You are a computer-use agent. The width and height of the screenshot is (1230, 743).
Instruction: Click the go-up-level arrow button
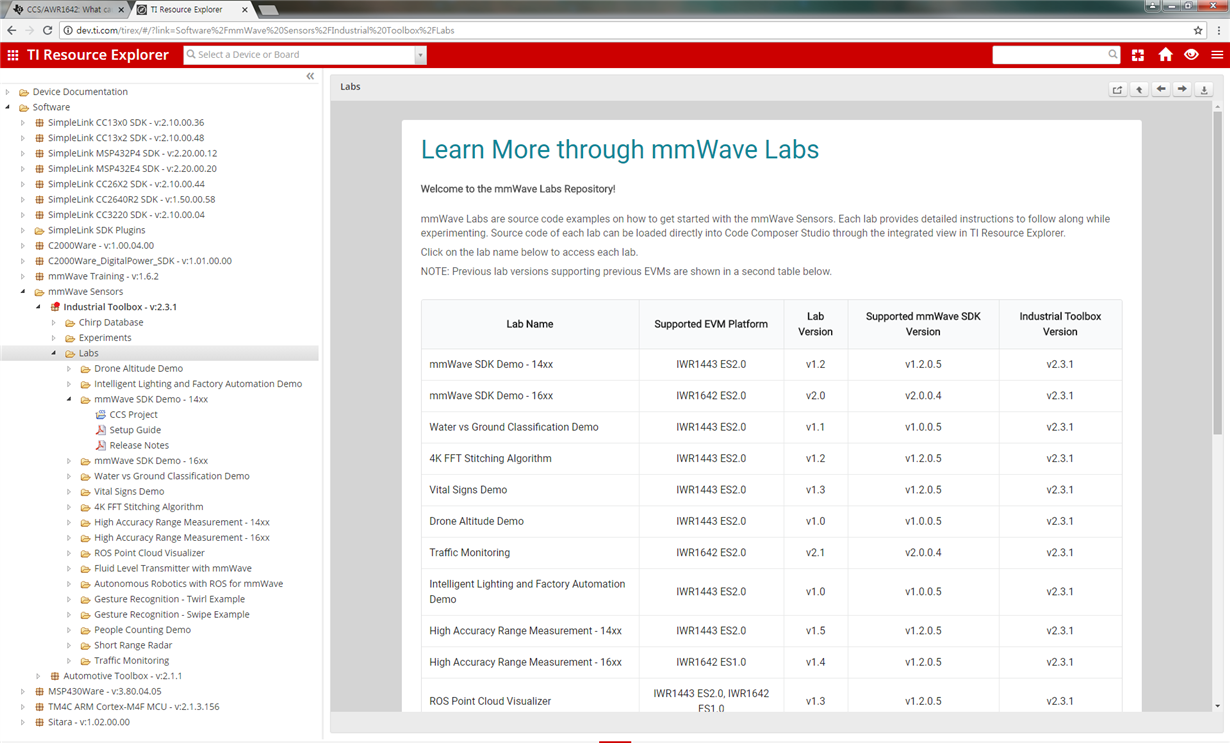point(1139,90)
